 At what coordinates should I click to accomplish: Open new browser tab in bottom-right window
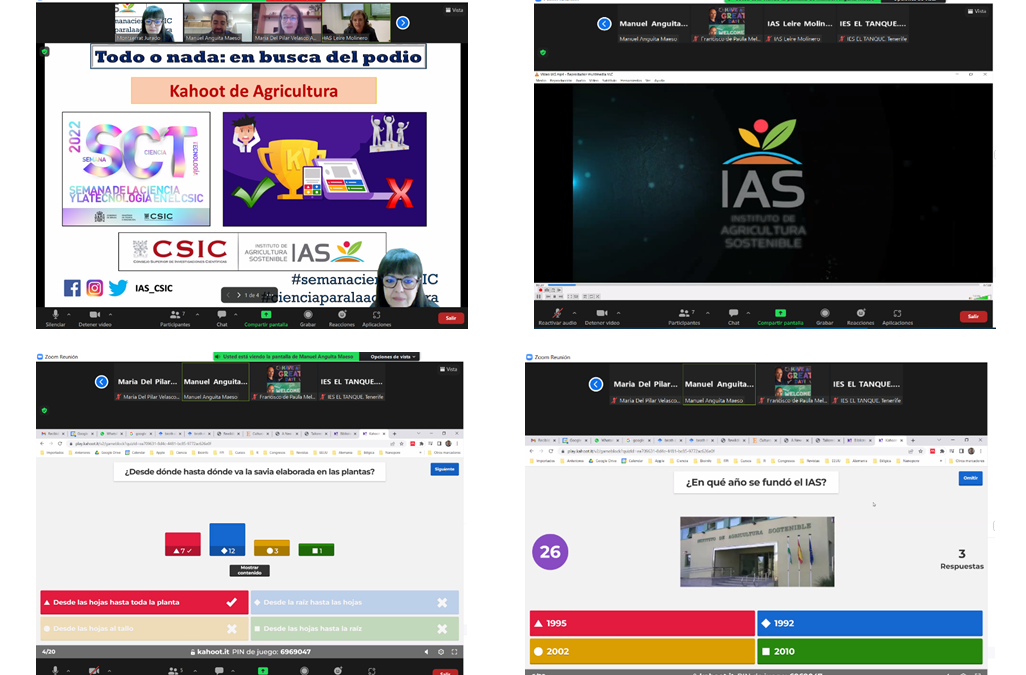click(913, 440)
